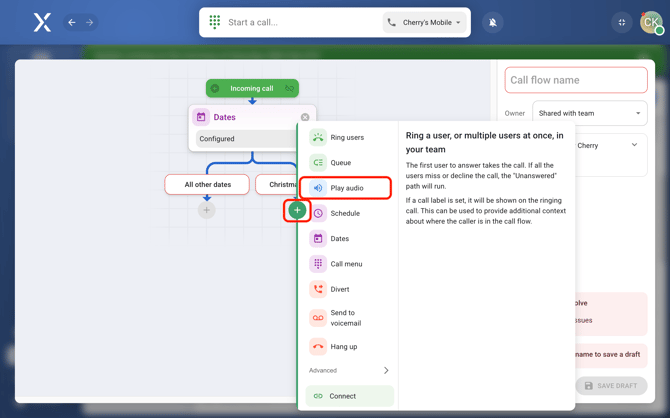
Task: Click the SAVE DRAFT button
Action: pos(611,386)
